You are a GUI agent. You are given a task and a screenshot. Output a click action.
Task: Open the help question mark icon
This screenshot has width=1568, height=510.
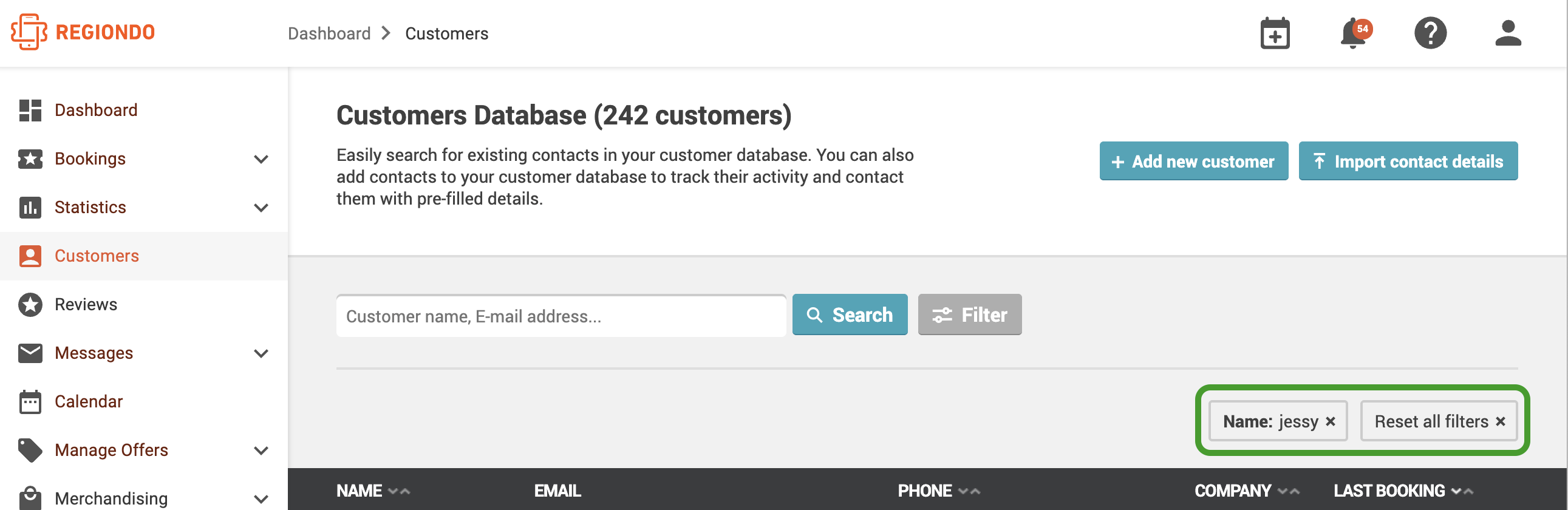pyautogui.click(x=1430, y=33)
